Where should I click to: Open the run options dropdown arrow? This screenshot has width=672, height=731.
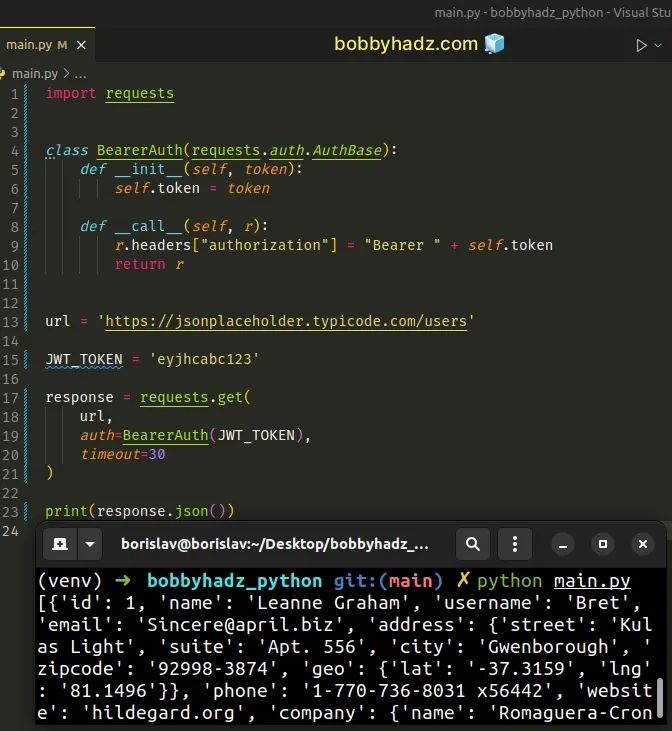pos(658,45)
